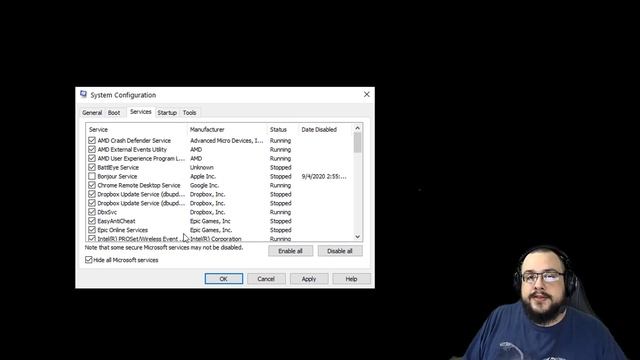Uncheck the DbxSvc checkbox

pos(92,212)
